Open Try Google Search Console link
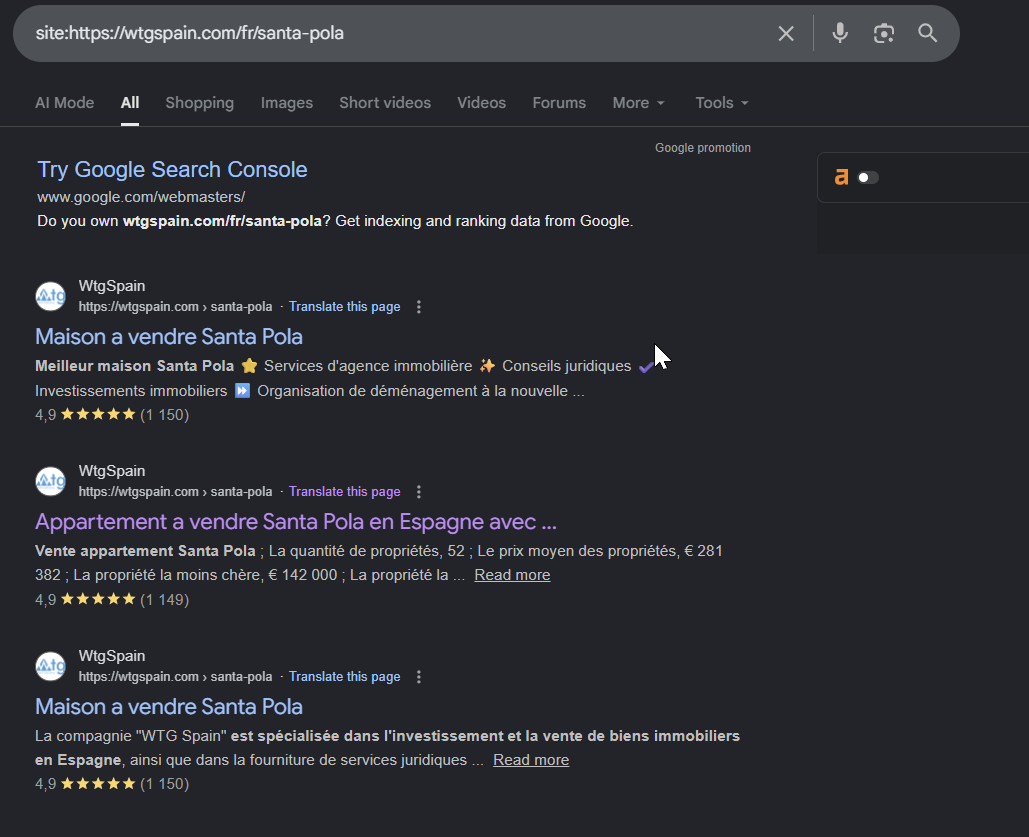Screen dimensions: 1029x837 coord(172,169)
